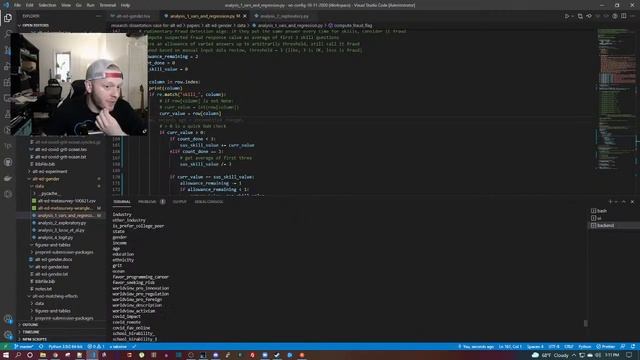
Task: Open the Selection menu
Action: [47, 5]
